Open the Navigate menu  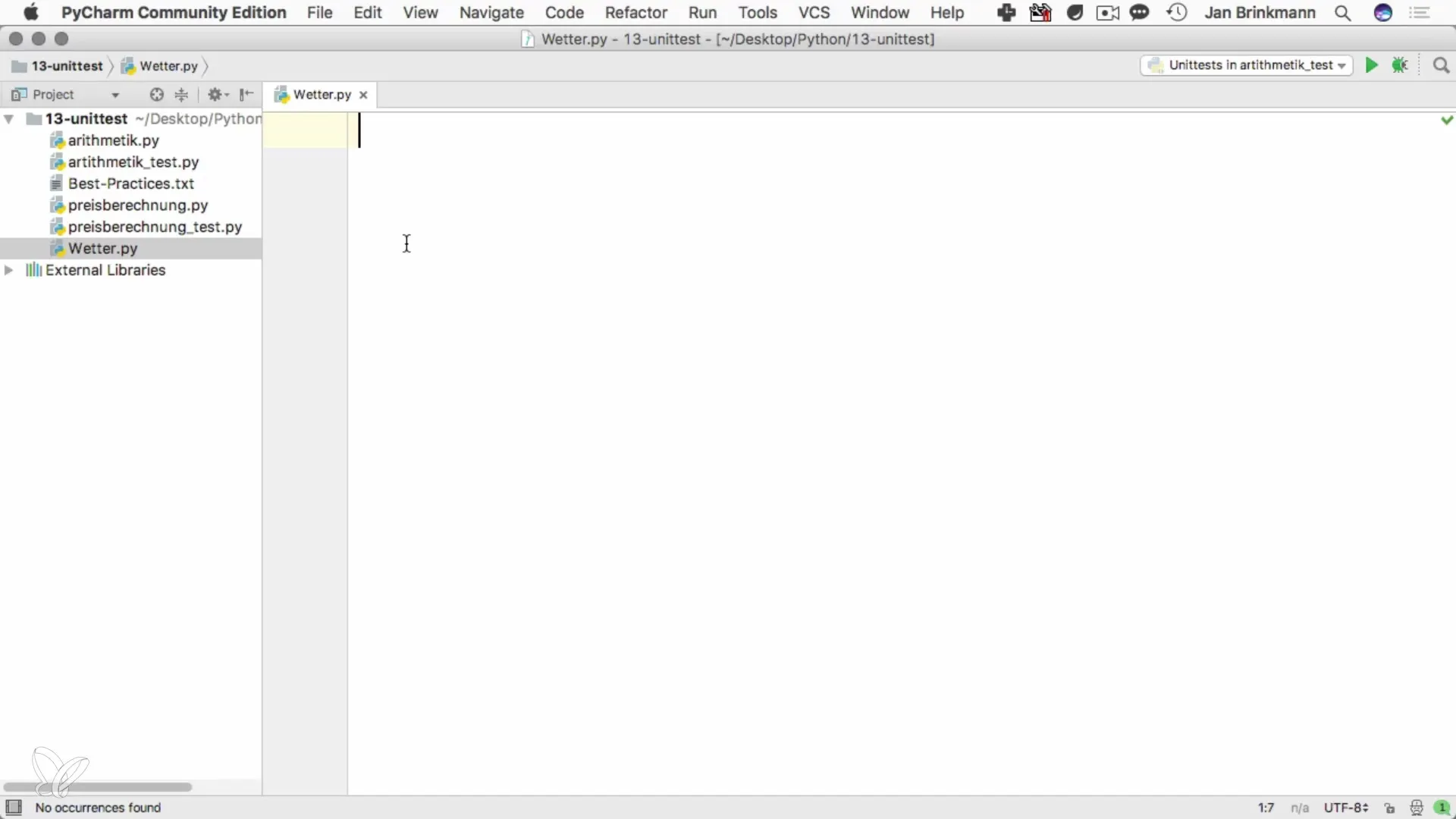point(491,13)
